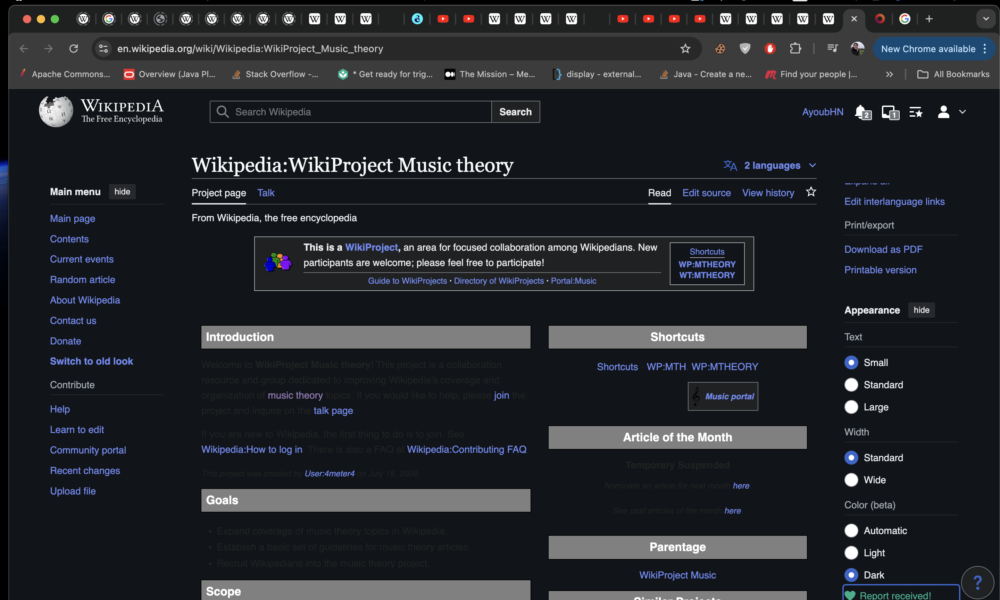Click the browser address bar URL
The height and width of the screenshot is (600, 1000).
tap(250, 48)
